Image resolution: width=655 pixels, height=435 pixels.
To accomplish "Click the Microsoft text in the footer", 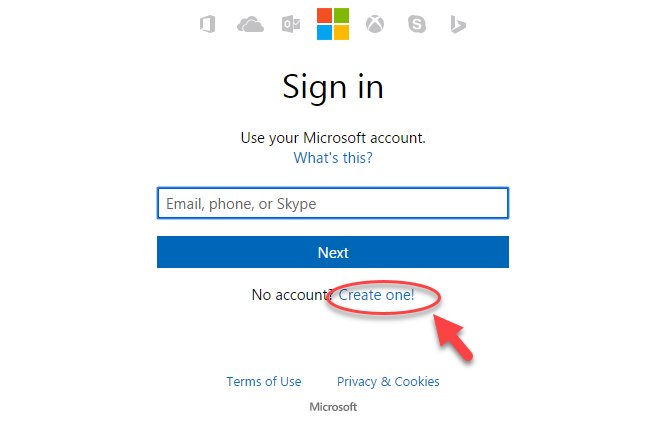I will coord(333,407).
